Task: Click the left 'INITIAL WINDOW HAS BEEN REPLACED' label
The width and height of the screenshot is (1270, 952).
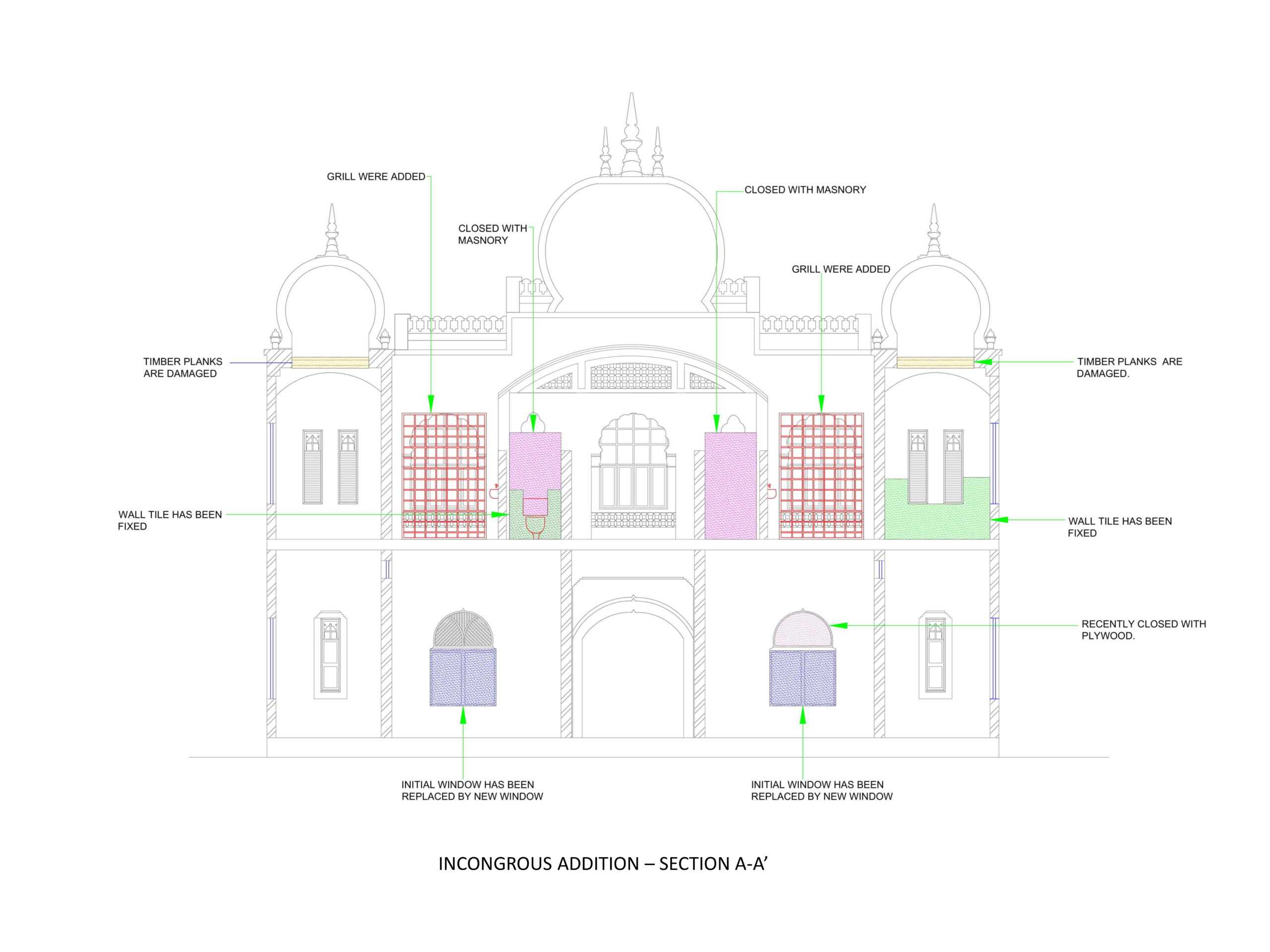Action: 471,790
